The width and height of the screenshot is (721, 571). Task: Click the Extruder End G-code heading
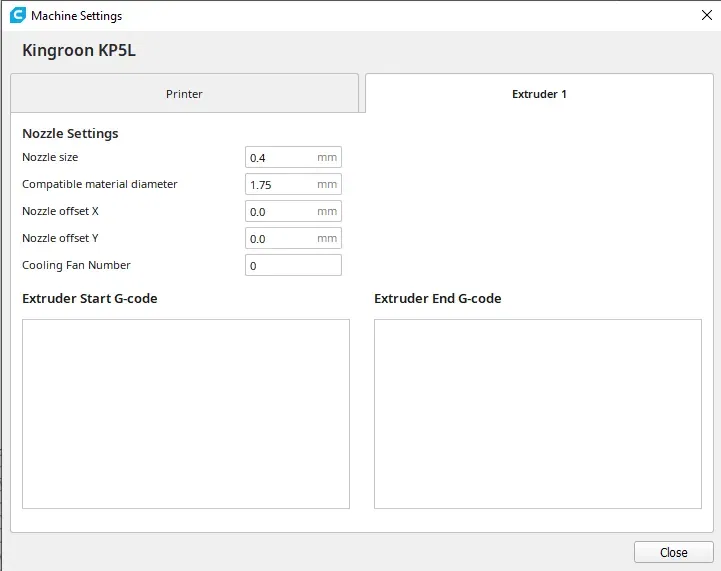click(438, 298)
